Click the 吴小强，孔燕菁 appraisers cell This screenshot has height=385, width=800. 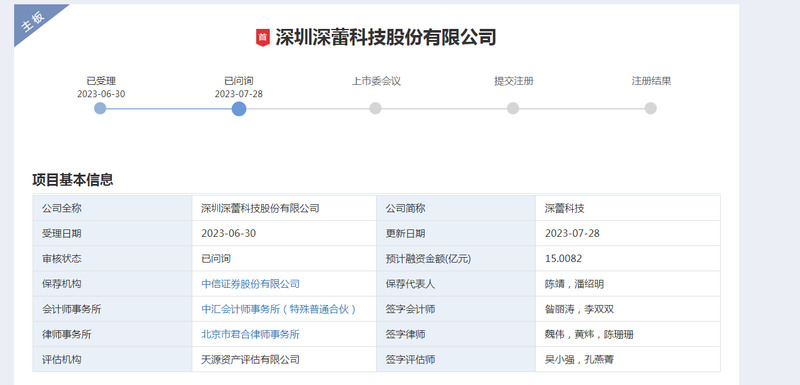point(628,360)
